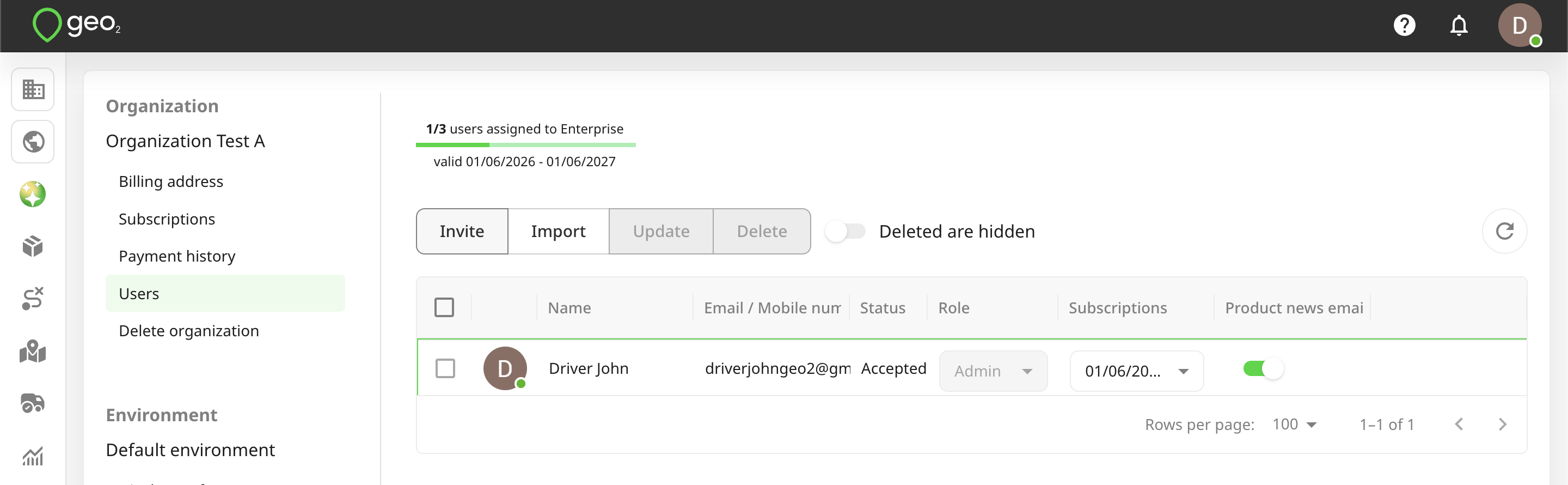Open the globe sidebar icon
The image size is (1568, 485).
[x=33, y=142]
